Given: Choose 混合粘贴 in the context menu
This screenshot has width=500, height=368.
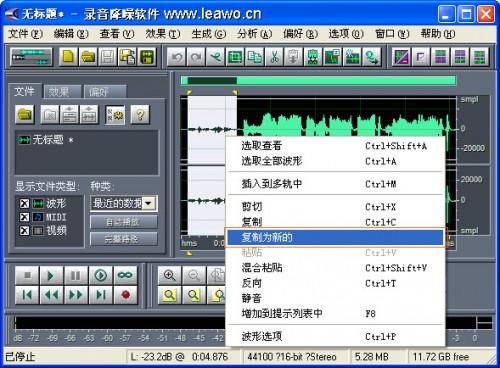Looking at the screenshot, I should point(335,268).
